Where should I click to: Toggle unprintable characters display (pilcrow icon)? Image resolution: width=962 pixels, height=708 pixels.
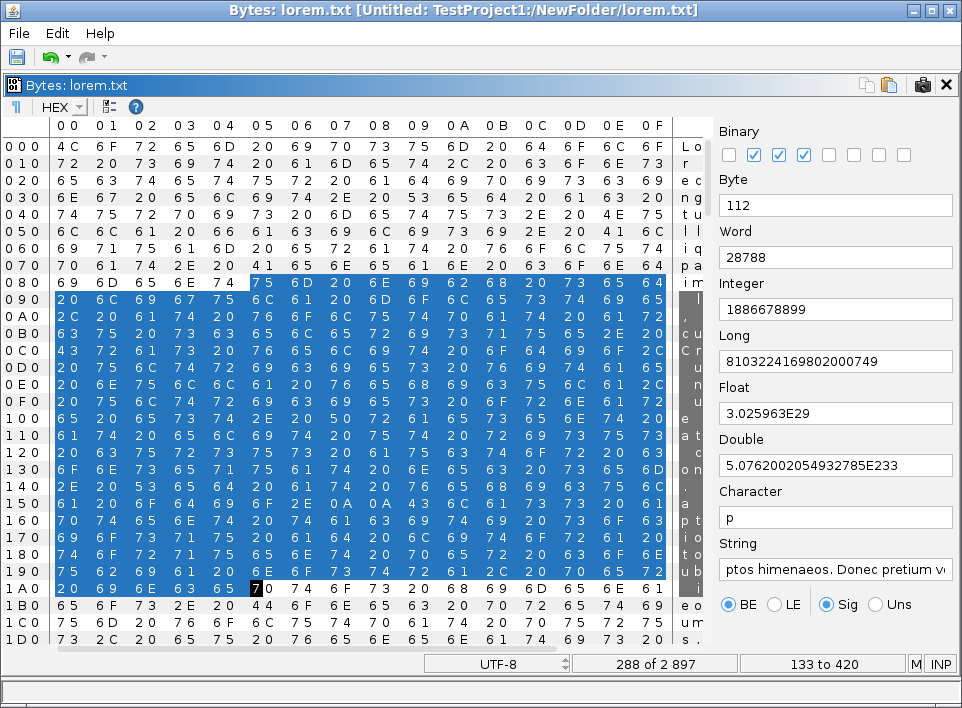tap(14, 107)
